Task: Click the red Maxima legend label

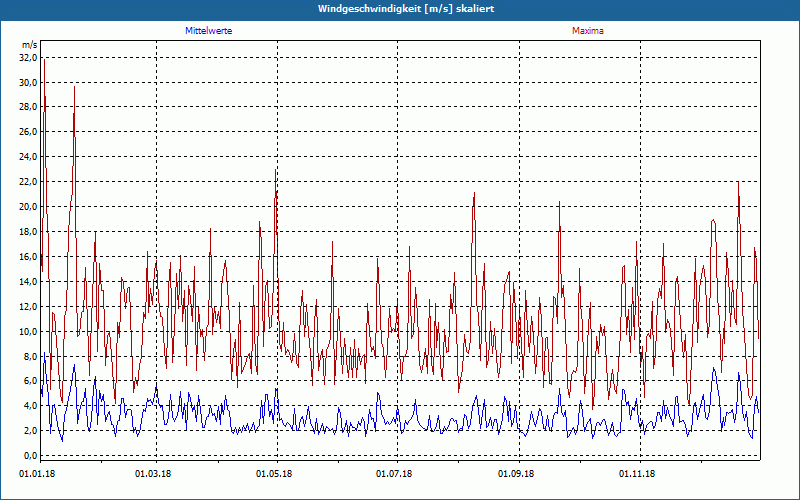Action: (587, 31)
